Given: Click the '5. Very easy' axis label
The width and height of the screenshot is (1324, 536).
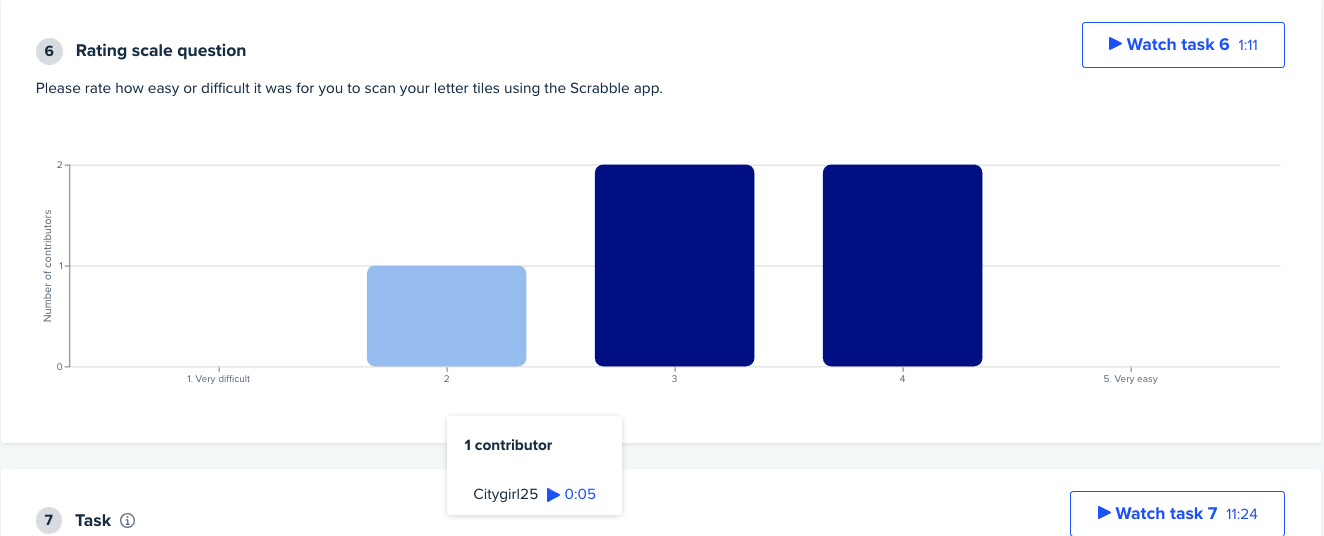Looking at the screenshot, I should pos(1130,379).
